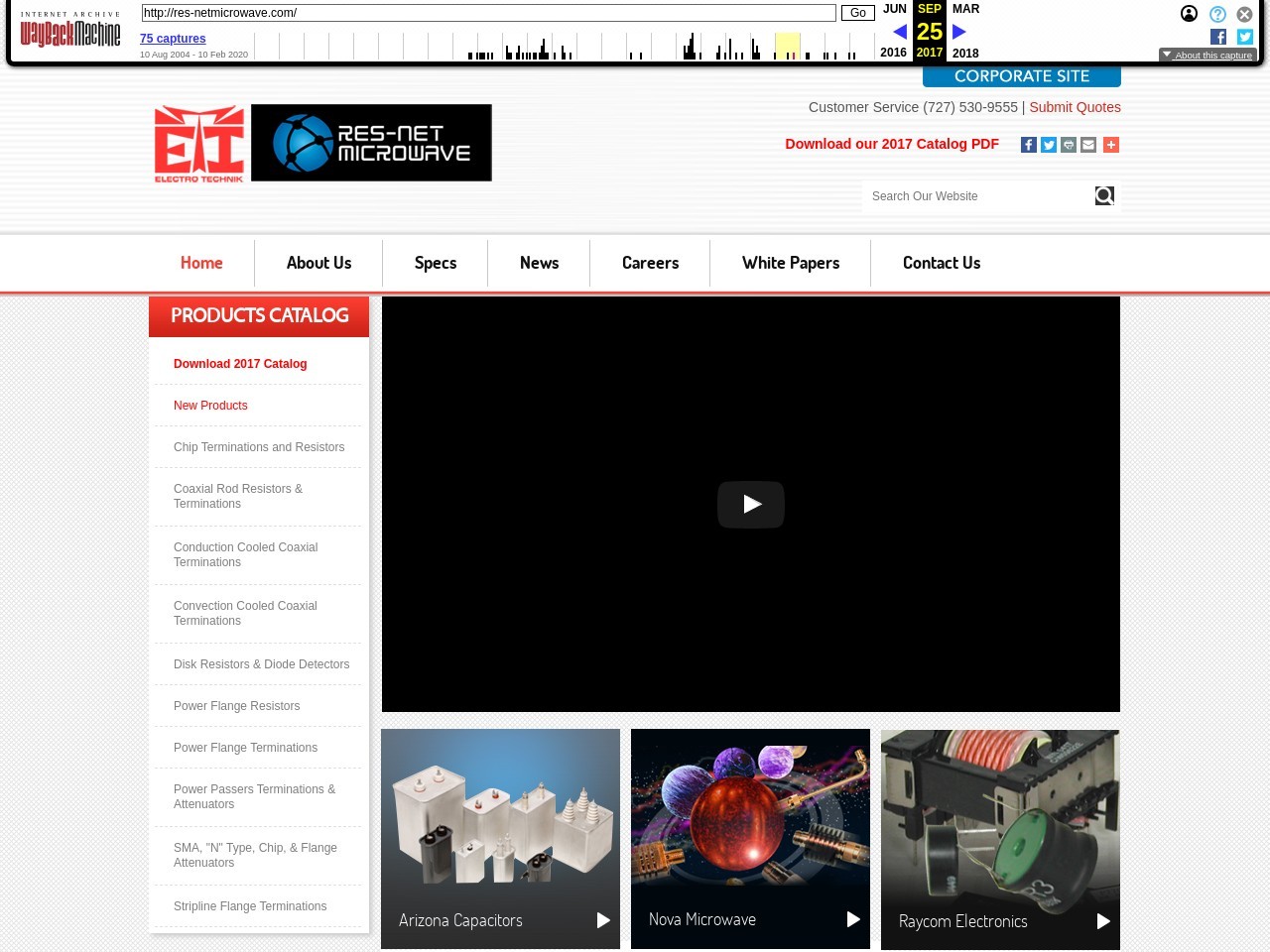Share capture on Twitter from Wayback toolbar
Screen dimensions: 1270x952
[x=1245, y=37]
